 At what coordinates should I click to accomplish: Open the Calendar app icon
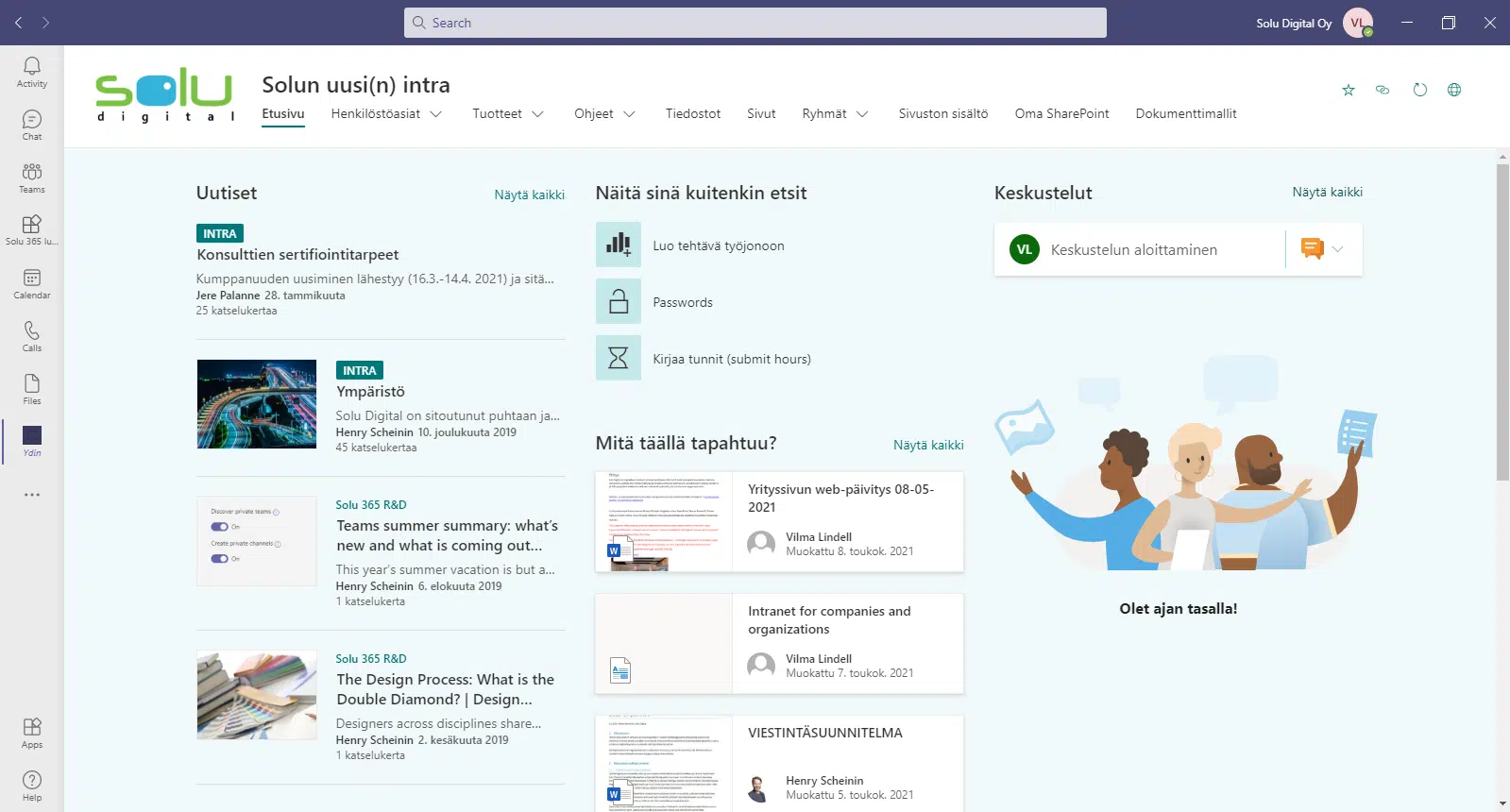click(x=32, y=283)
